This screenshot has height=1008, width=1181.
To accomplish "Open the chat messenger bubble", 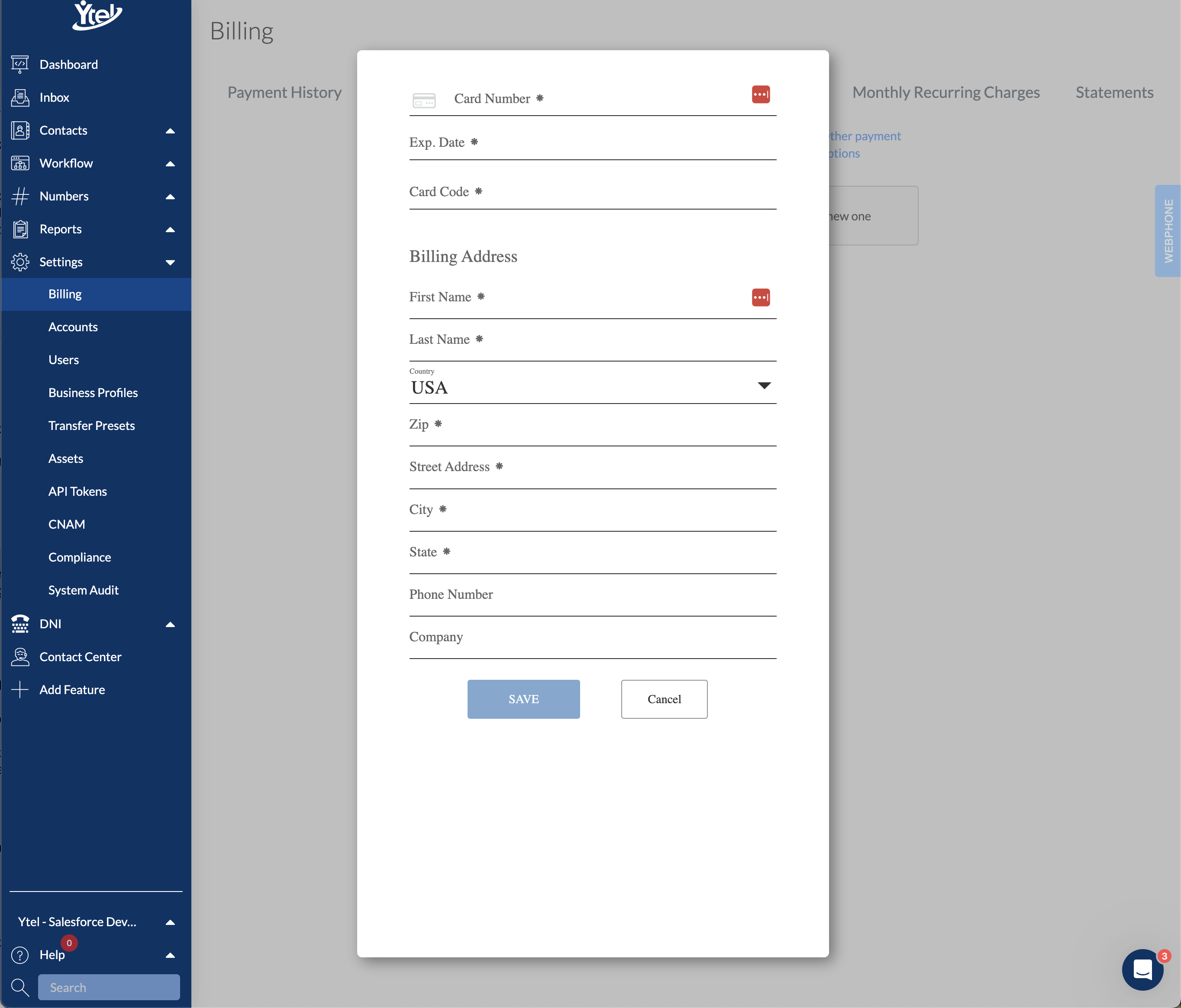I will (x=1142, y=969).
